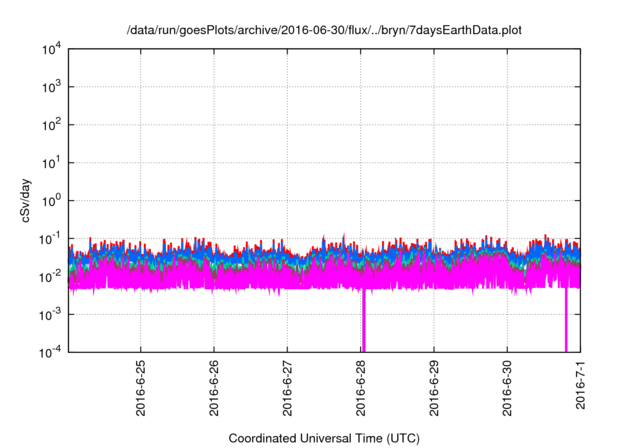This screenshot has width=640, height=448.
Task: Click the 10^2 y-axis label
Action: 51,125
